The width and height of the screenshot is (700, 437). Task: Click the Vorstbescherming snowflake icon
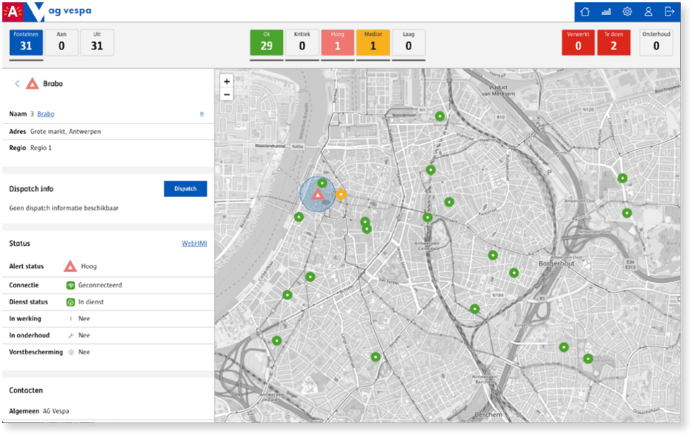pos(71,352)
